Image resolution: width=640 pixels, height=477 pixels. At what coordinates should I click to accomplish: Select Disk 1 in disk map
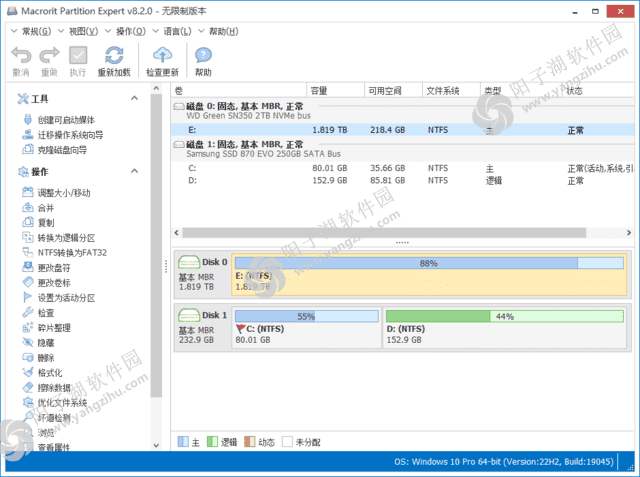click(202, 328)
